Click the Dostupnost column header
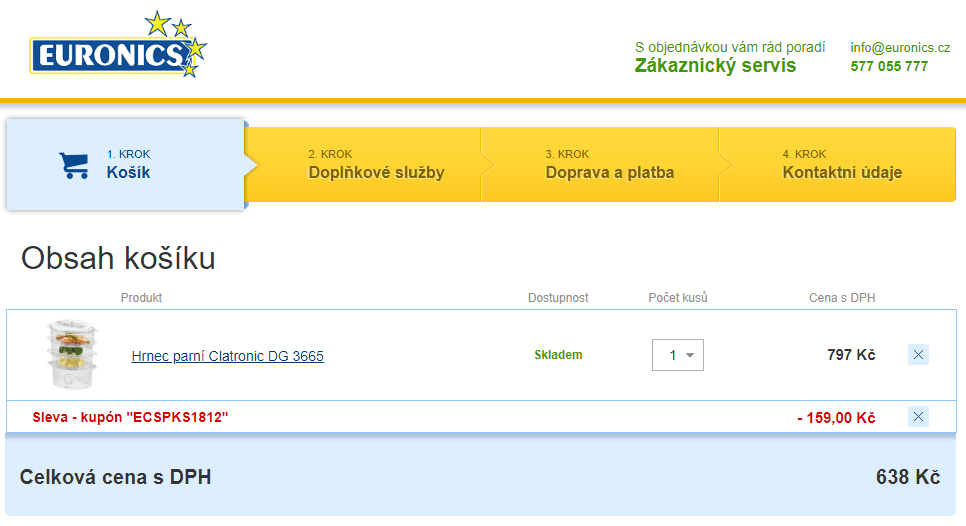 558,297
